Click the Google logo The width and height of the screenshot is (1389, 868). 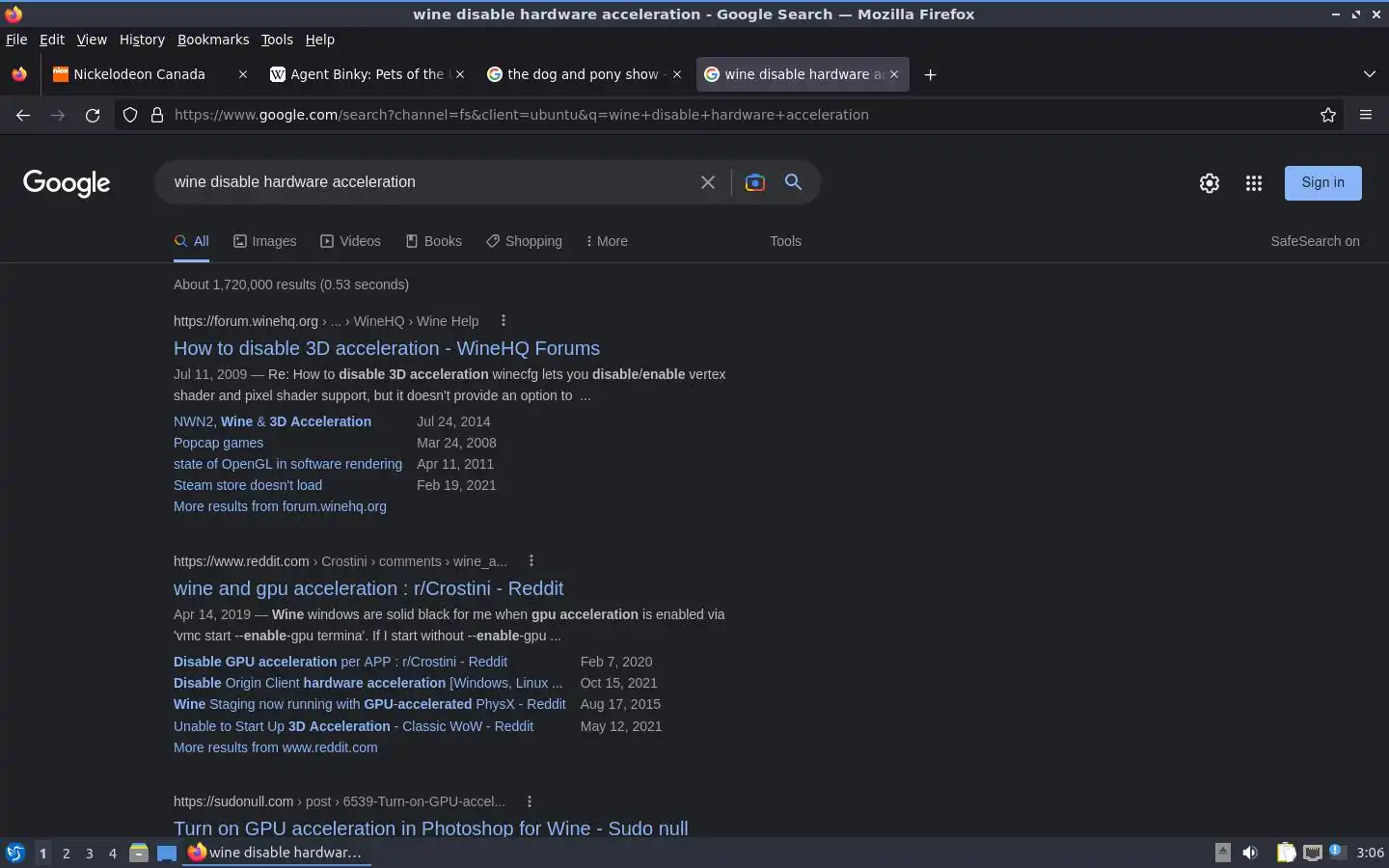(x=67, y=183)
